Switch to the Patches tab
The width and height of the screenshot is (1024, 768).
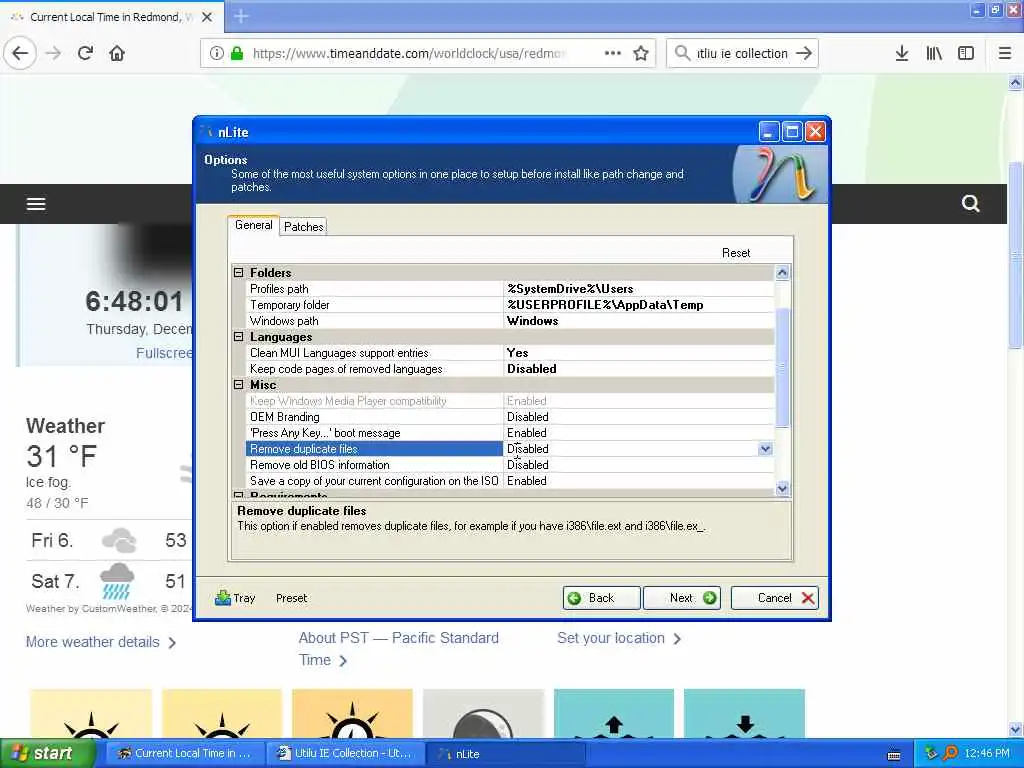[x=303, y=227]
